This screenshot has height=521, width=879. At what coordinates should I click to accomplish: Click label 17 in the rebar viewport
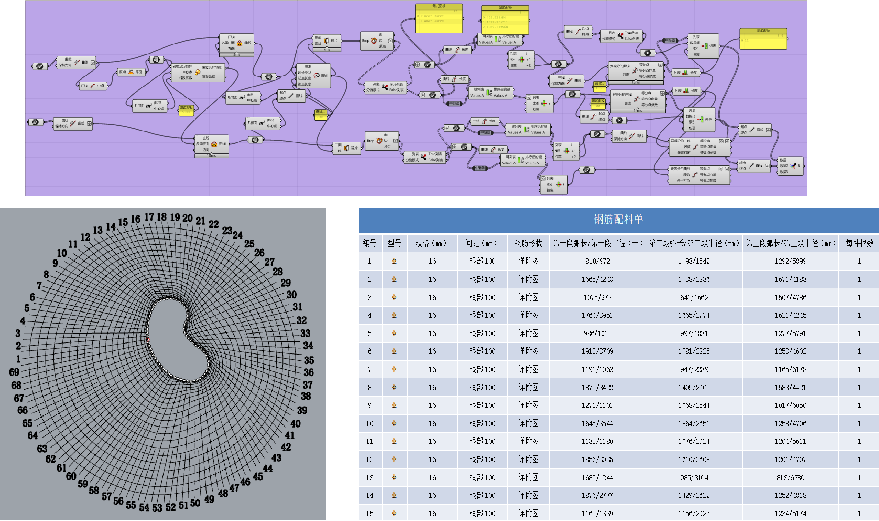tap(149, 216)
